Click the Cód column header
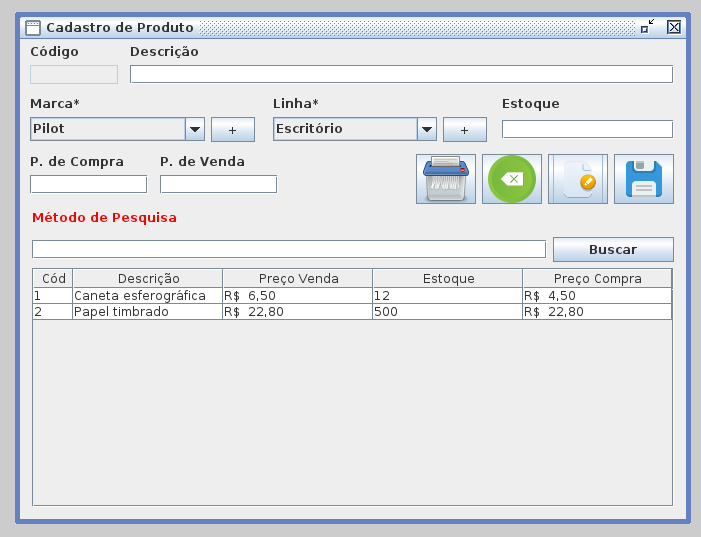 click(x=53, y=279)
